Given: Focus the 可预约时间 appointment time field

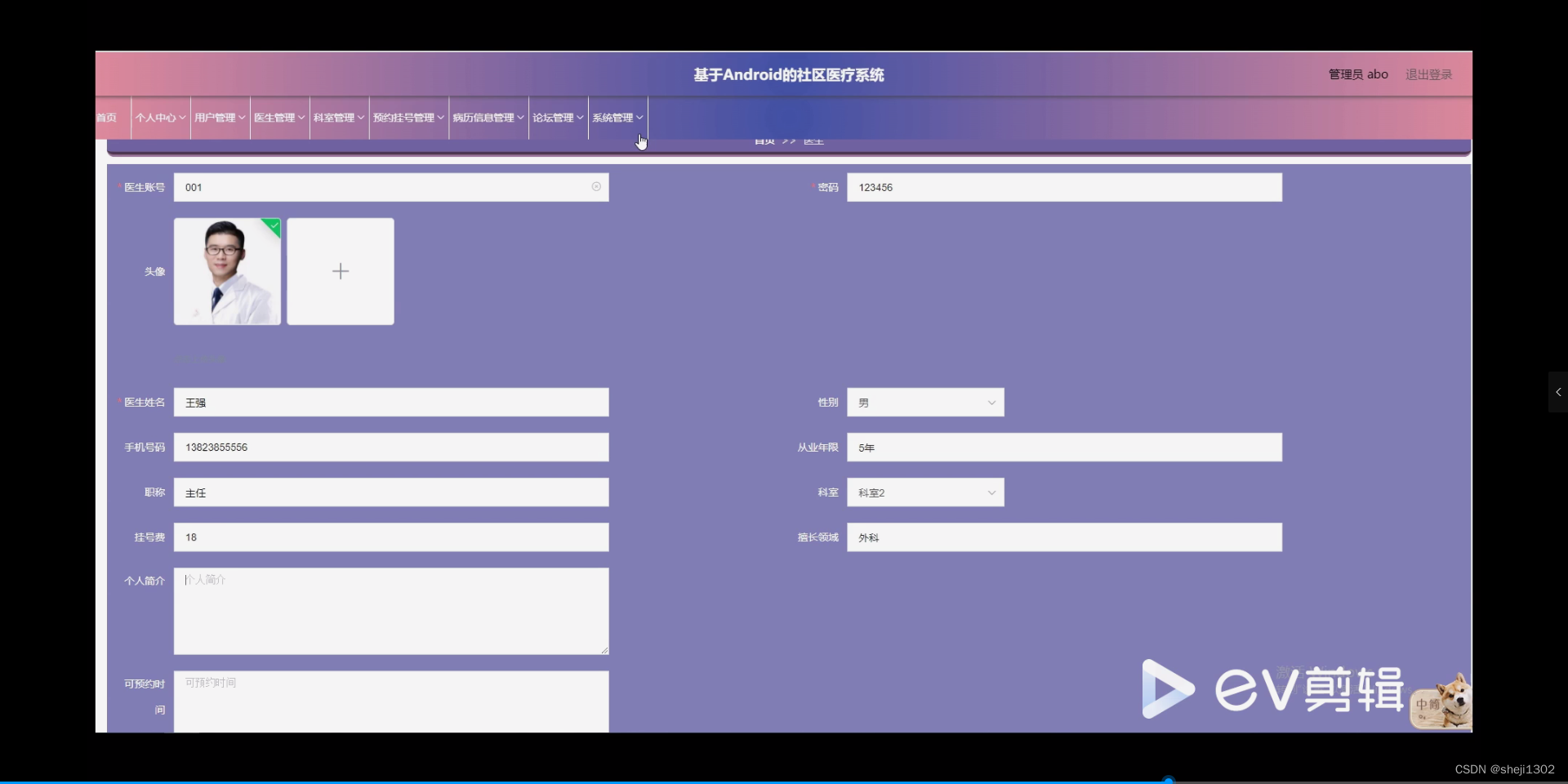Looking at the screenshot, I should (391, 701).
